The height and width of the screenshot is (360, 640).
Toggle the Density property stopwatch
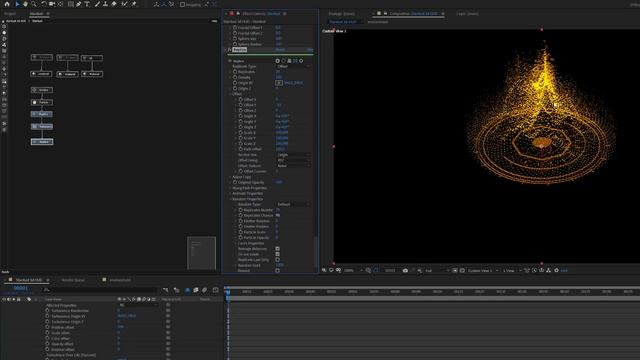tap(235, 77)
